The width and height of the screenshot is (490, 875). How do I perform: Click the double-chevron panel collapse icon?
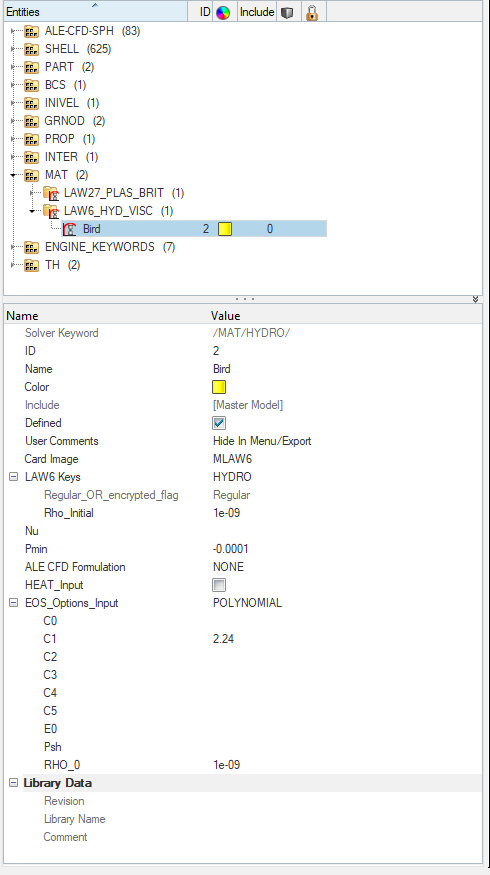[x=475, y=300]
